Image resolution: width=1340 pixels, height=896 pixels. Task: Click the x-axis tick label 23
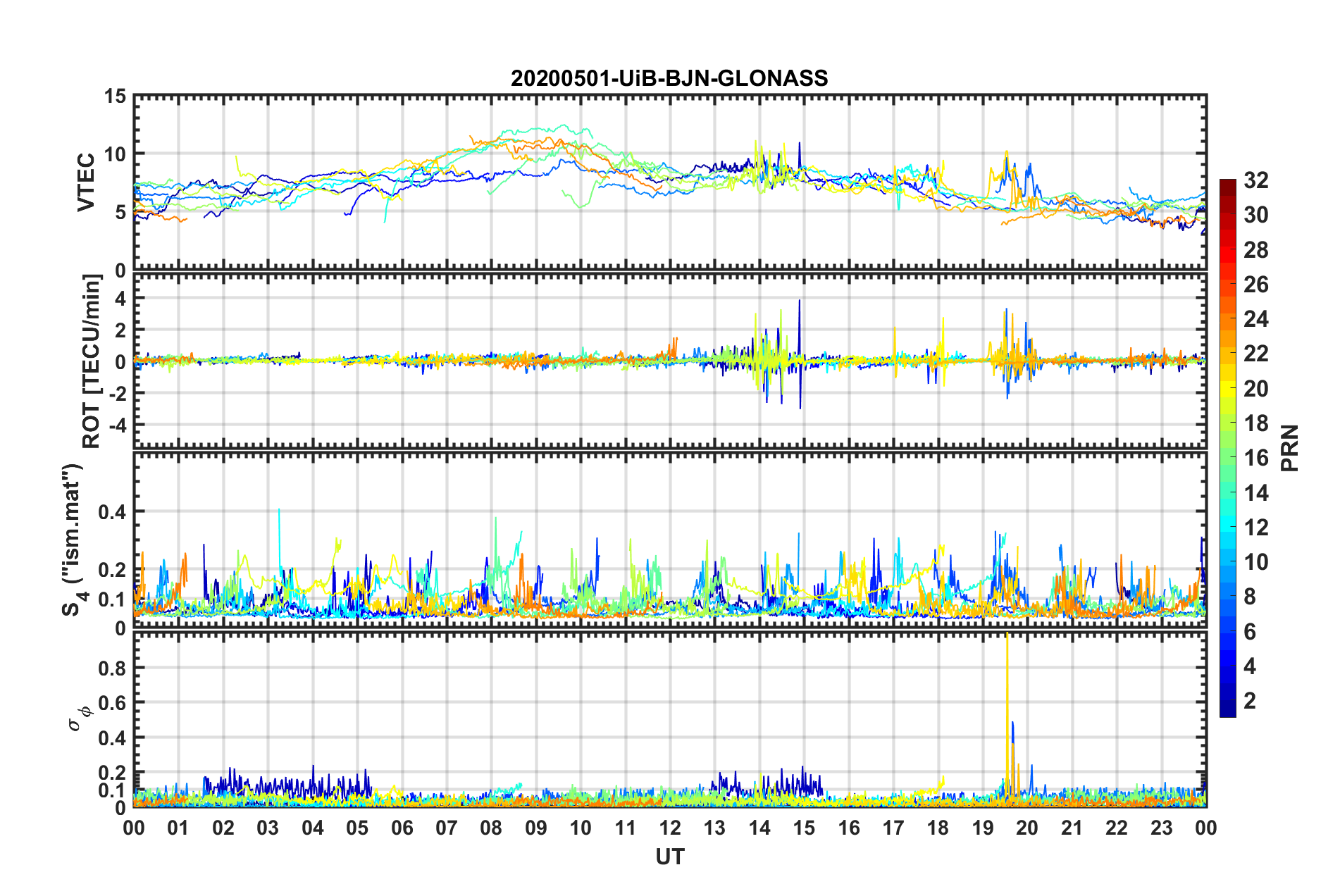1162,828
